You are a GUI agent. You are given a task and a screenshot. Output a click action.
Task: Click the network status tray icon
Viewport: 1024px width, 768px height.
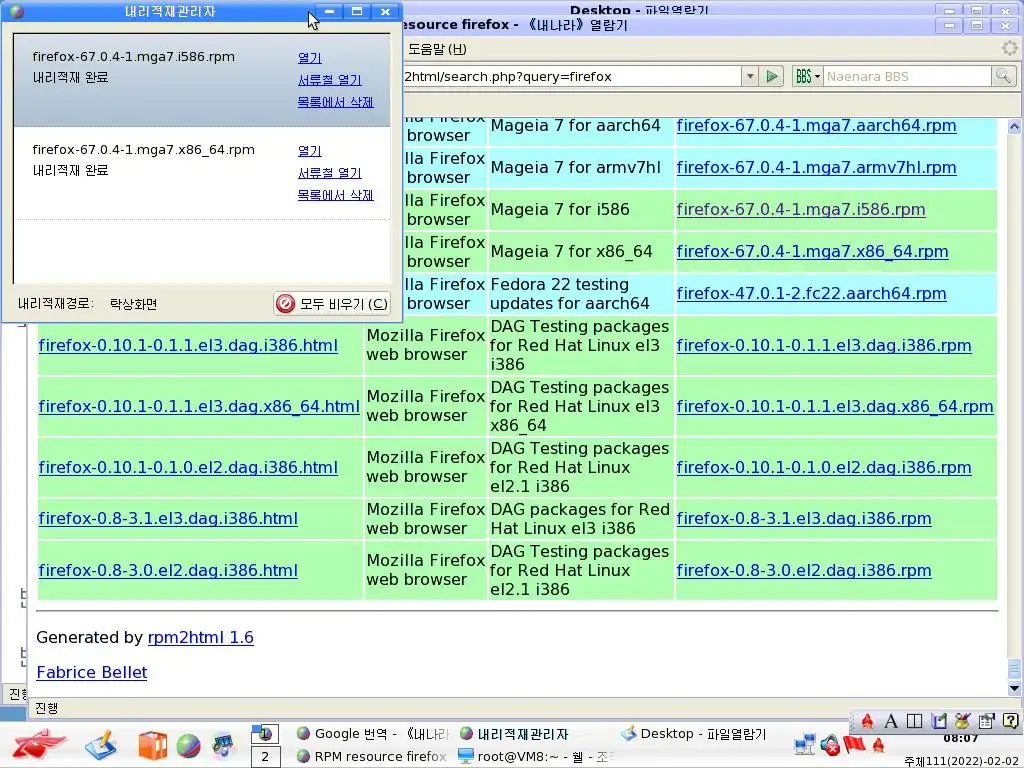coord(805,744)
